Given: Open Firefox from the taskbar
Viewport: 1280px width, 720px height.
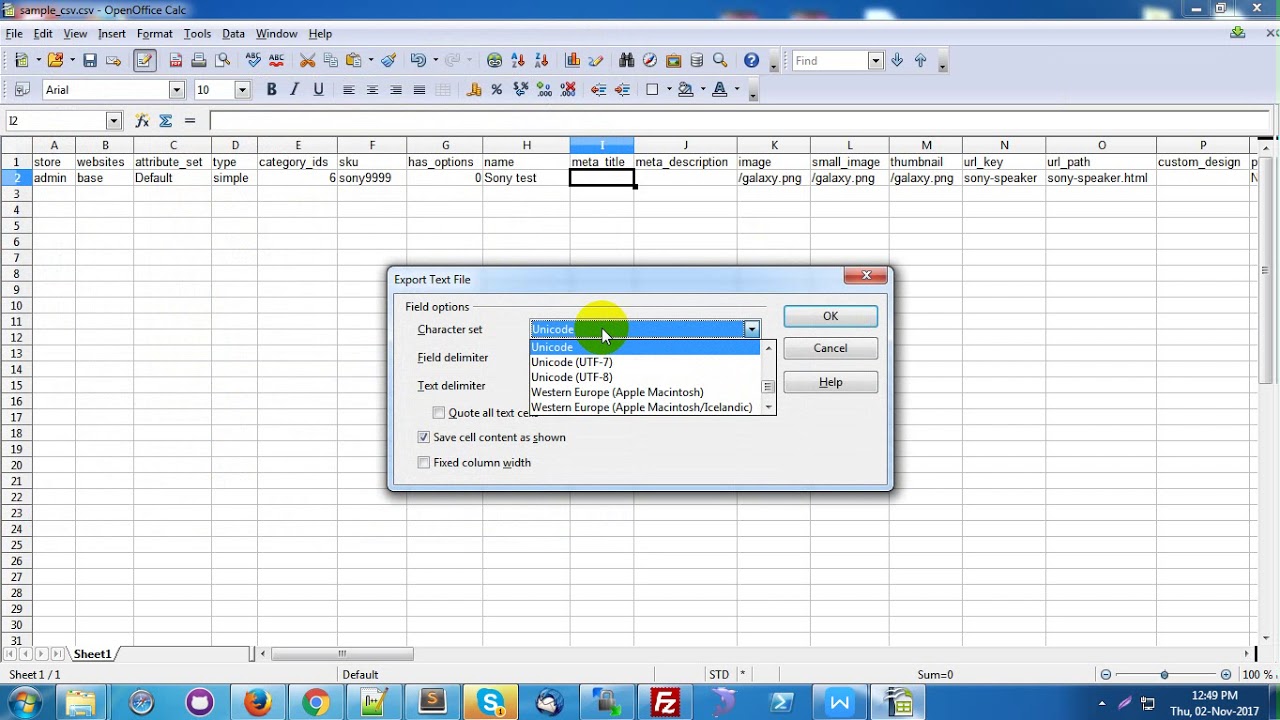Looking at the screenshot, I should (258, 703).
